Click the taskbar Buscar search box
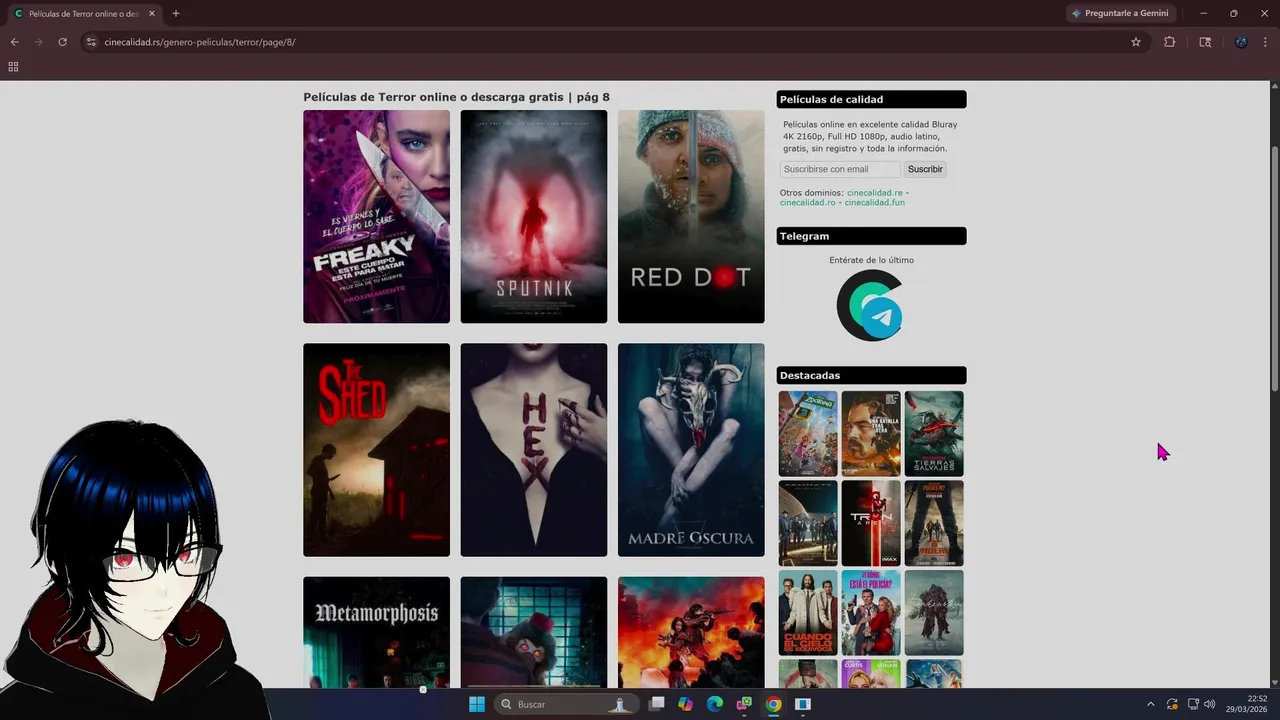This screenshot has width=1280, height=720. pyautogui.click(x=567, y=704)
